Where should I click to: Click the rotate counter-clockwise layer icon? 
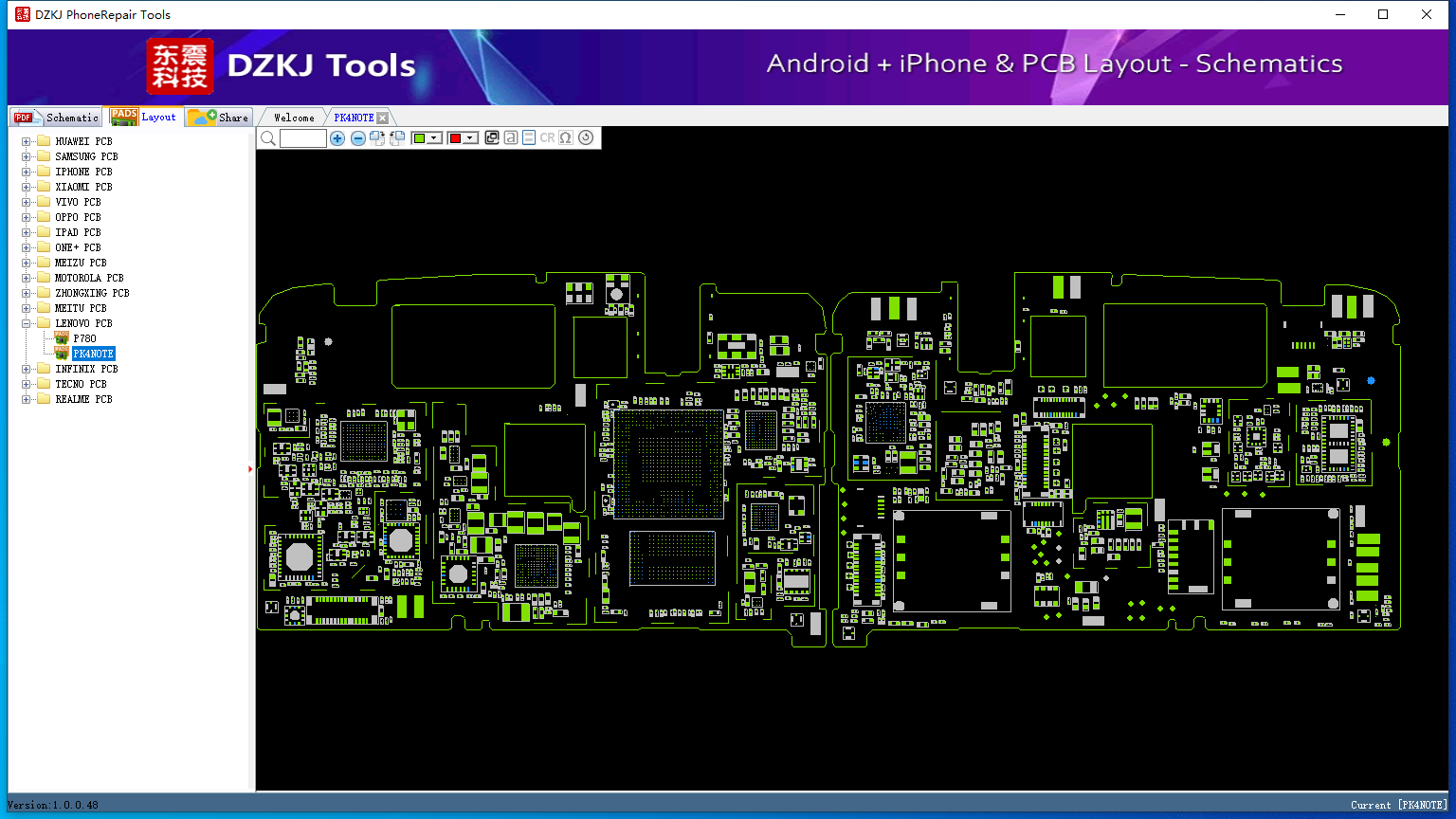[x=397, y=138]
